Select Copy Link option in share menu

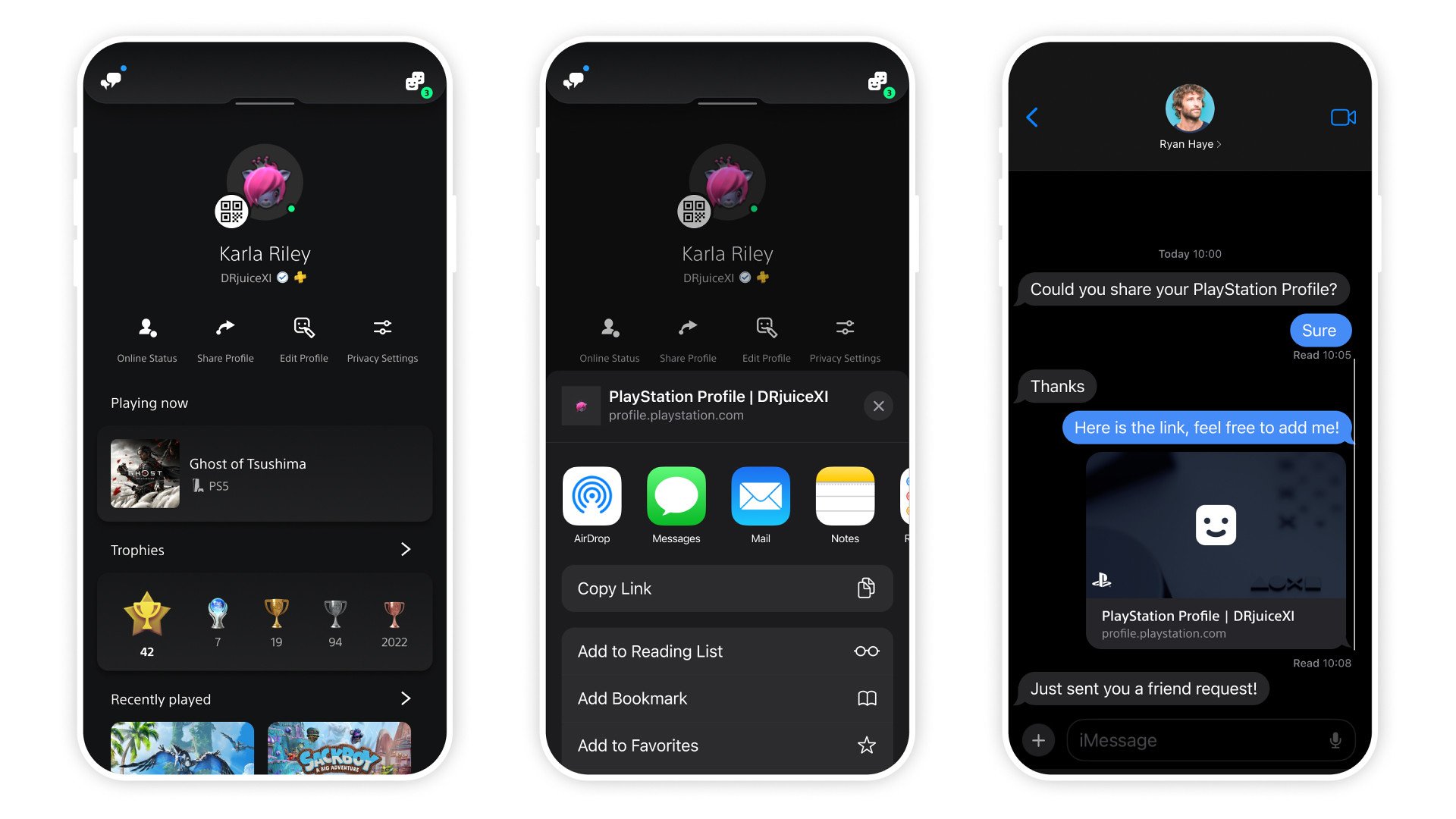coord(727,588)
